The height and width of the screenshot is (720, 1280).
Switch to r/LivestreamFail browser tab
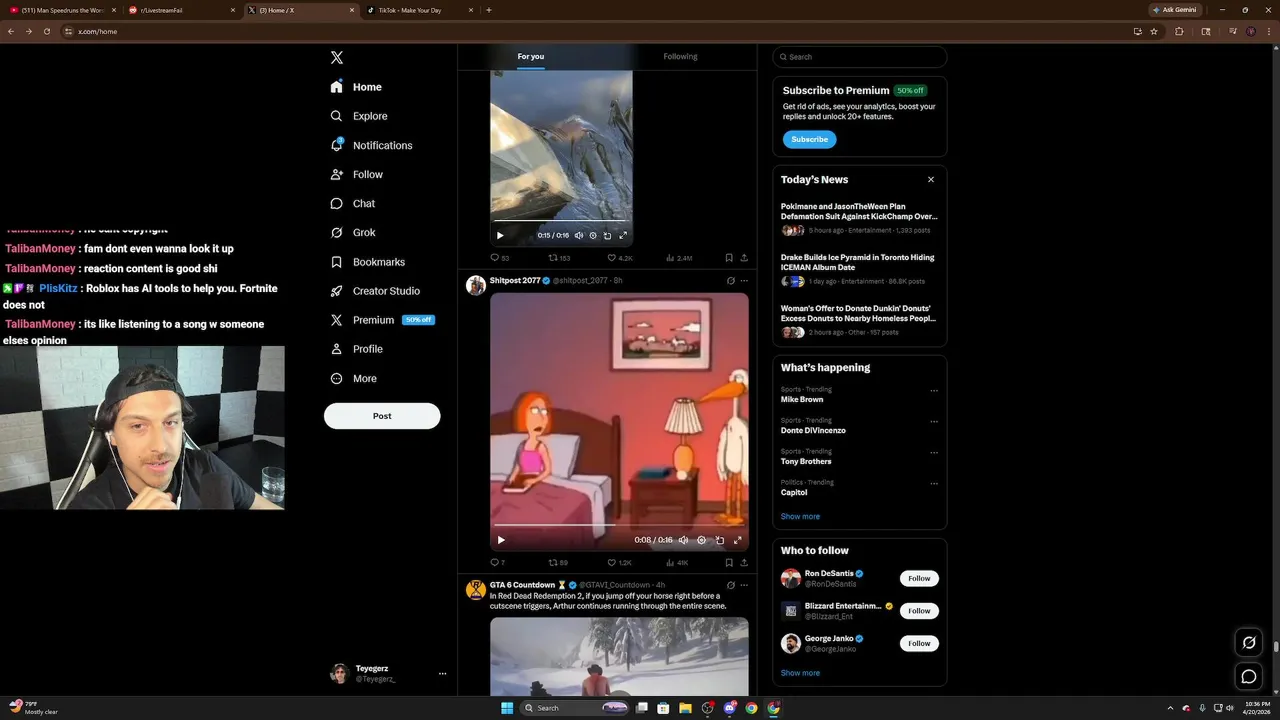pos(182,10)
